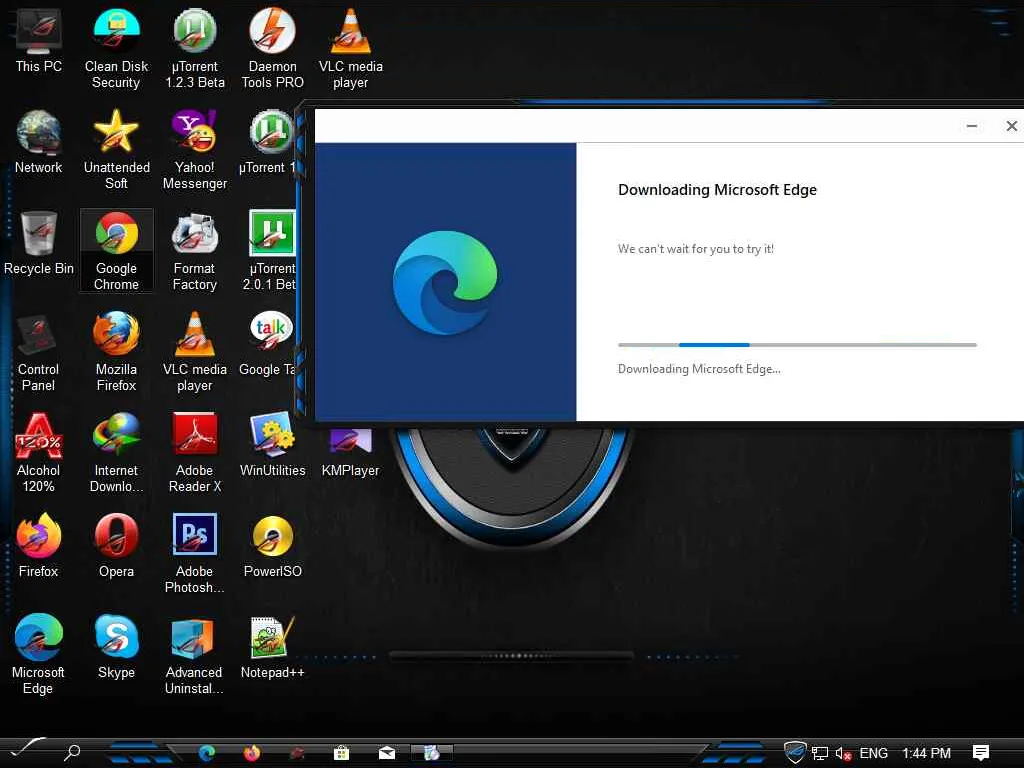
Task: Open VLC media player beside Daemon Tools
Action: pos(351,48)
